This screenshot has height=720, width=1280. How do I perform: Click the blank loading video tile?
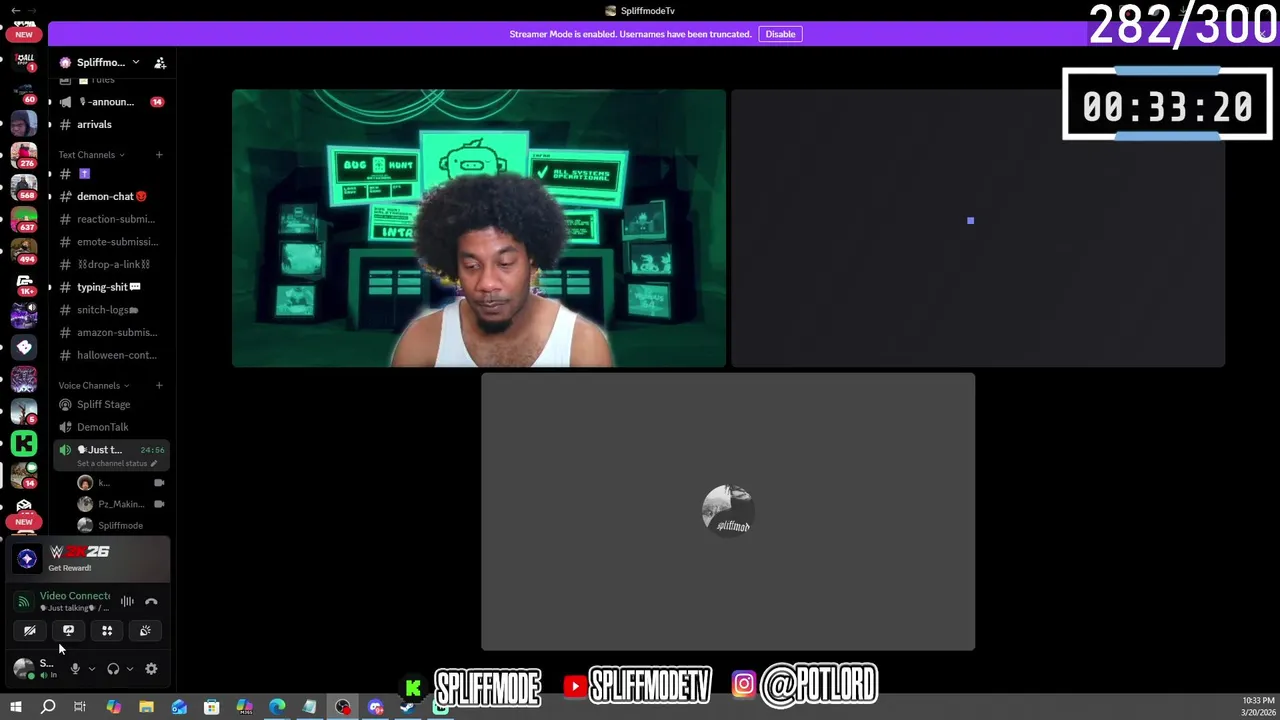click(978, 229)
